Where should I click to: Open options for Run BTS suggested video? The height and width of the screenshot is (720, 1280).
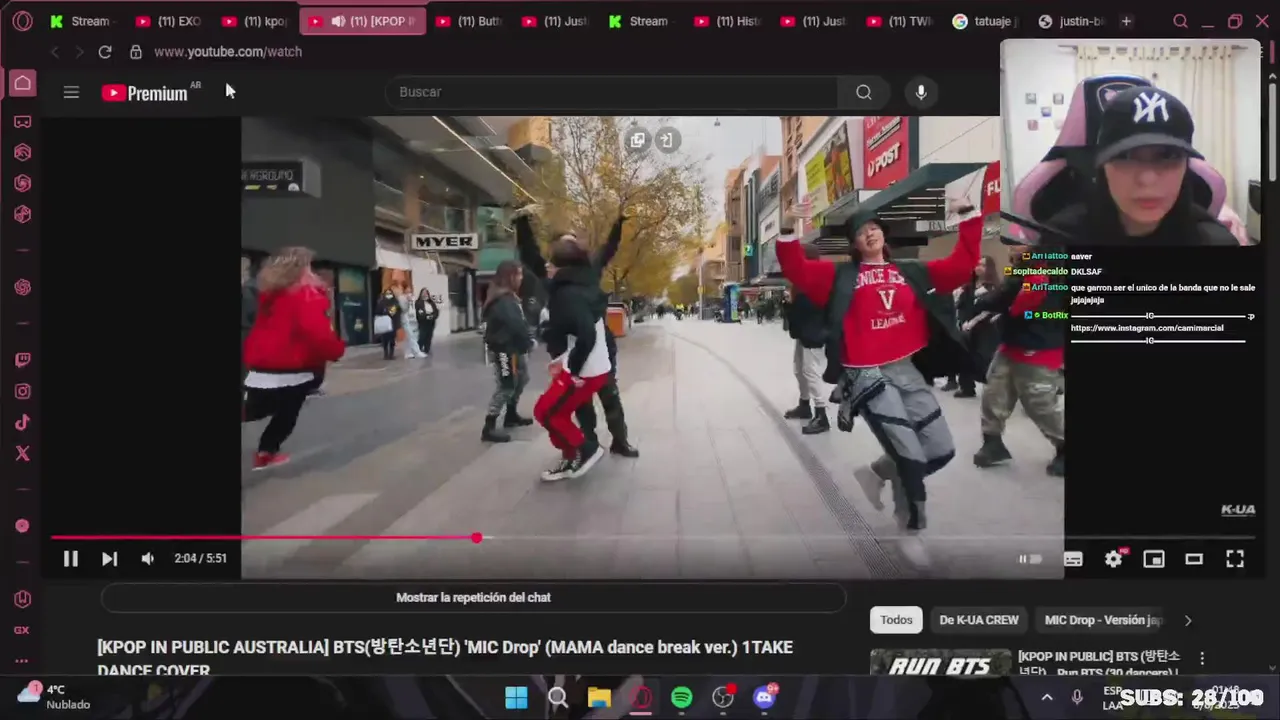tap(1202, 658)
